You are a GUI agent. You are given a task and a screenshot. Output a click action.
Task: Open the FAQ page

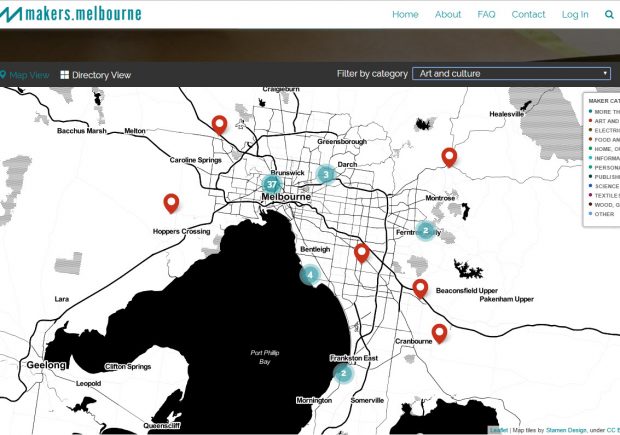[486, 15]
